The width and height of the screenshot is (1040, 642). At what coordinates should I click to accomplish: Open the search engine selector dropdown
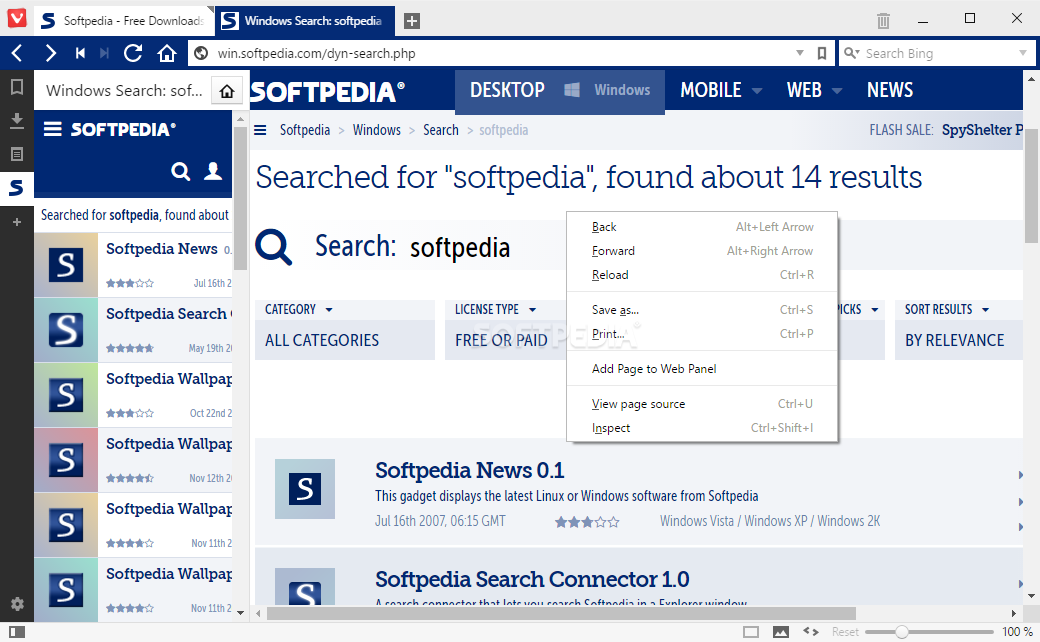852,53
